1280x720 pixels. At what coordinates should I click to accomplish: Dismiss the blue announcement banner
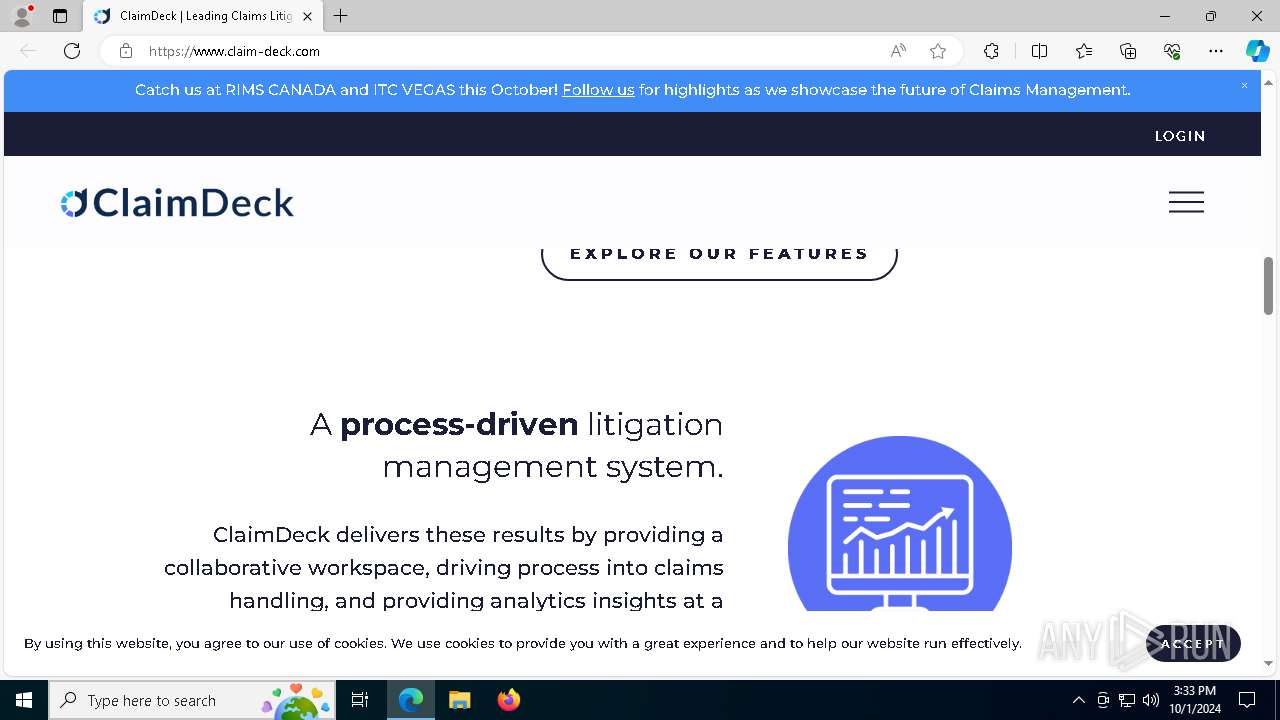pyautogui.click(x=1244, y=86)
